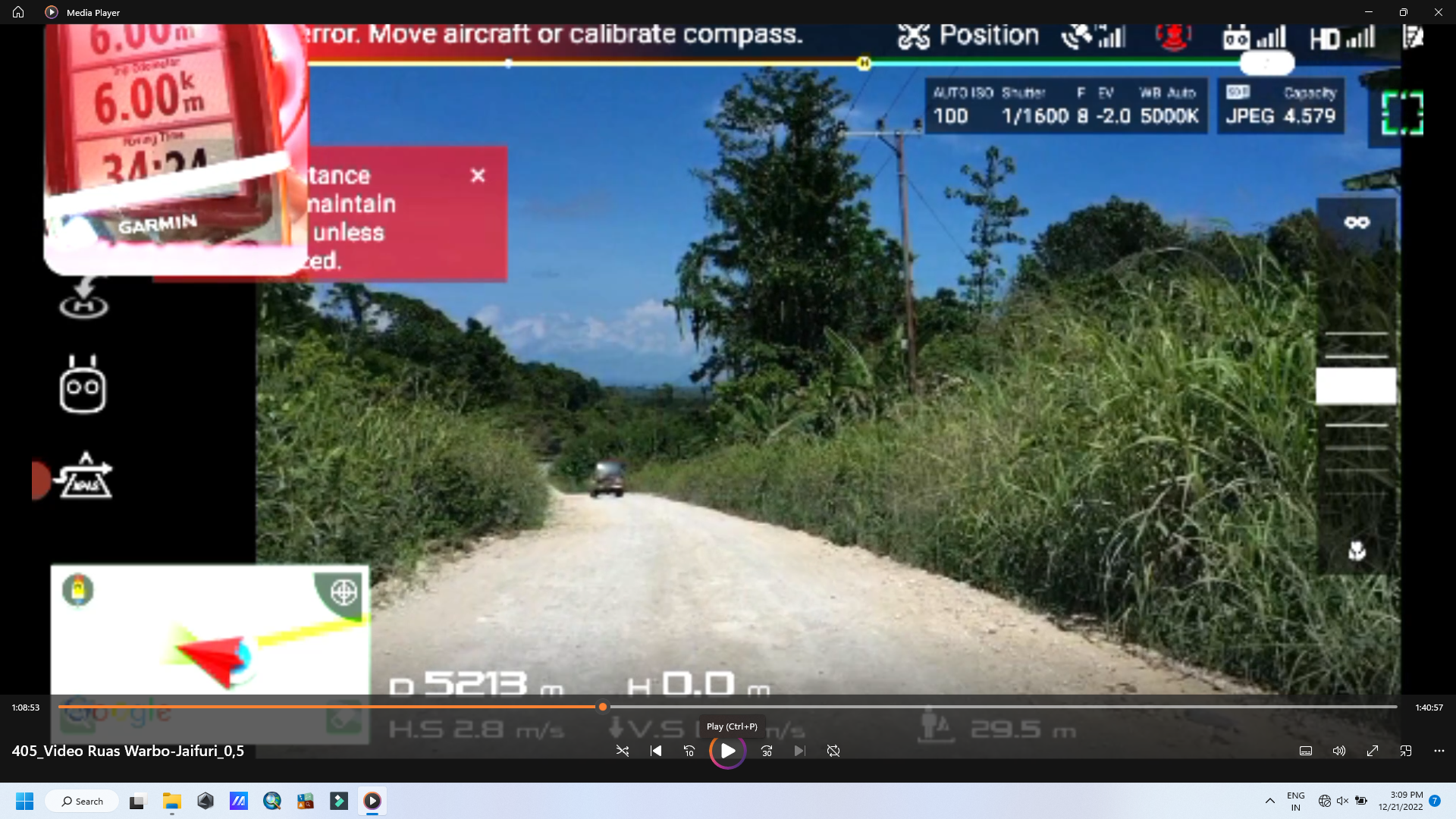Open subtitles and captions options
The height and width of the screenshot is (819, 1456).
pyautogui.click(x=1306, y=751)
